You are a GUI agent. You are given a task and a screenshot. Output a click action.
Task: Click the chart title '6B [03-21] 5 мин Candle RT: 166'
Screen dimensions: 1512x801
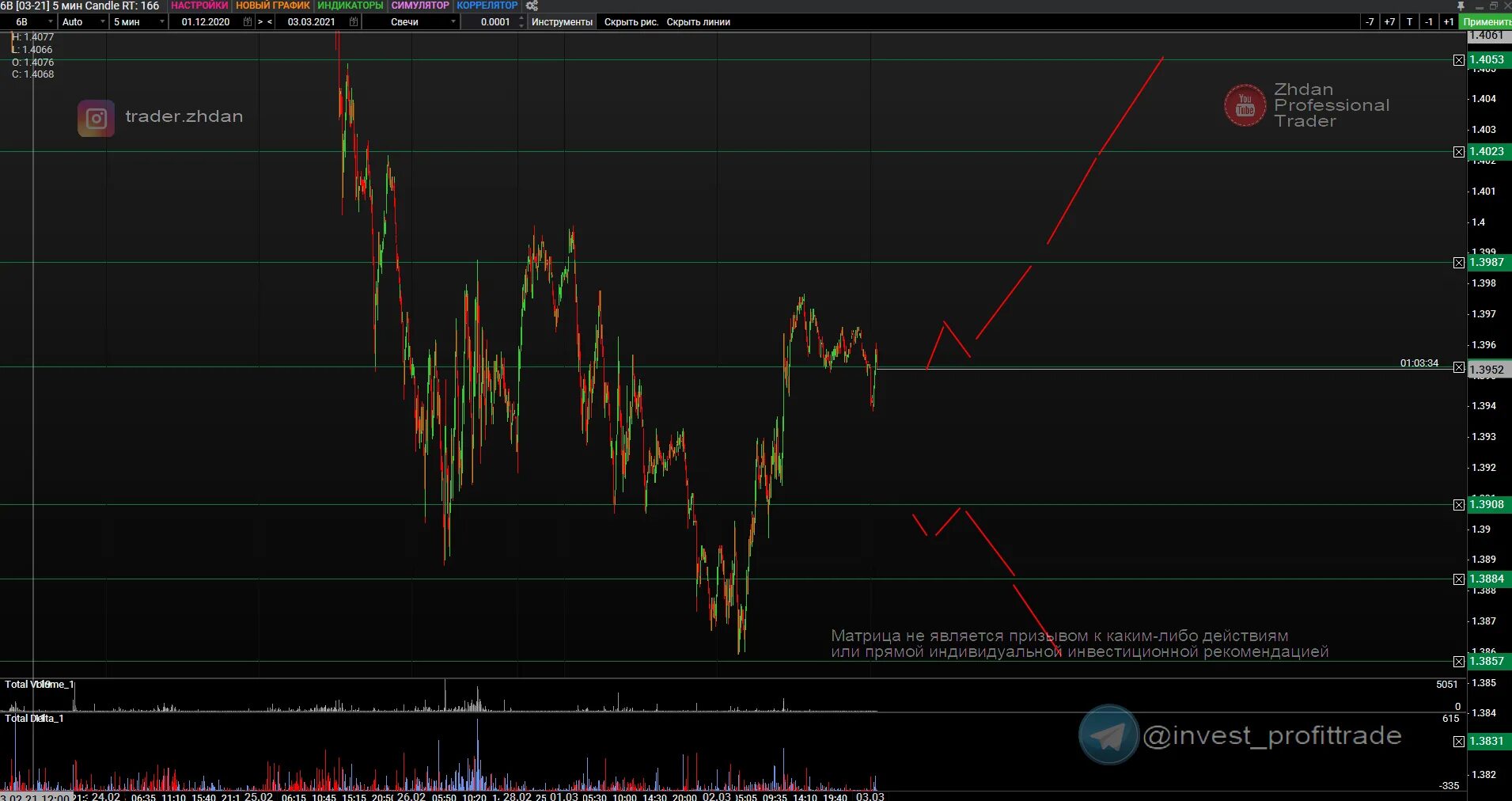[x=80, y=6]
